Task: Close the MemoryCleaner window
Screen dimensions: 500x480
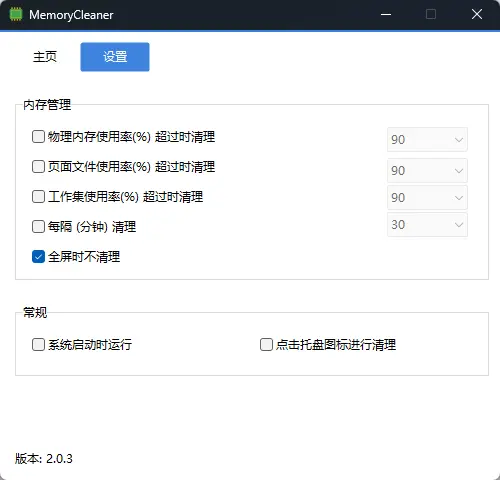Action: [477, 14]
